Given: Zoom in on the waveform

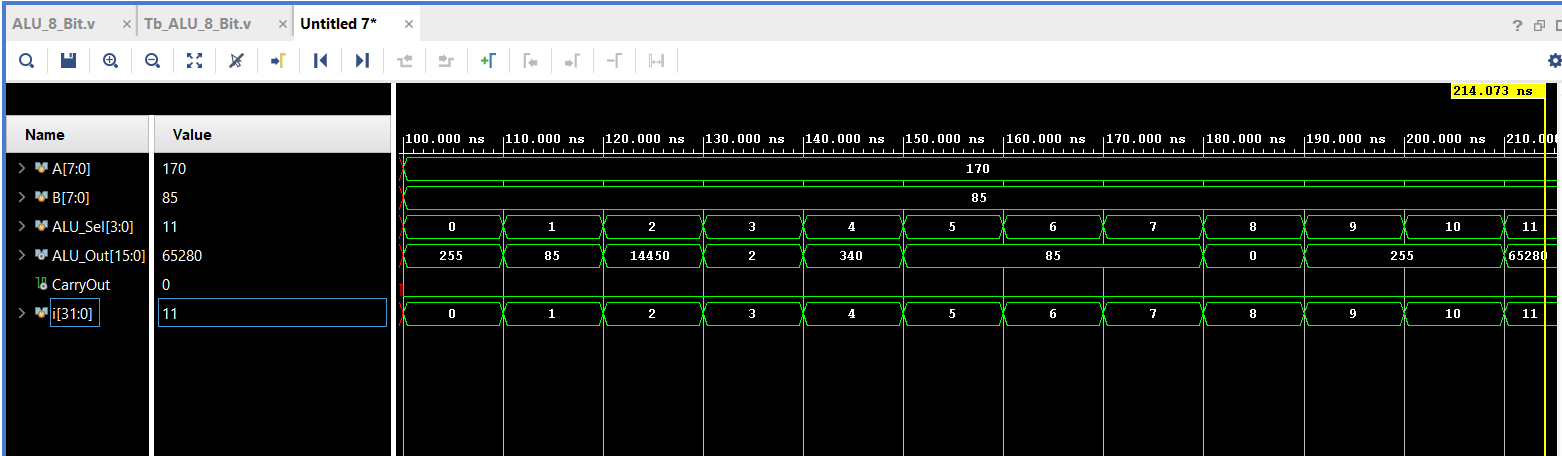Looking at the screenshot, I should (x=111, y=61).
